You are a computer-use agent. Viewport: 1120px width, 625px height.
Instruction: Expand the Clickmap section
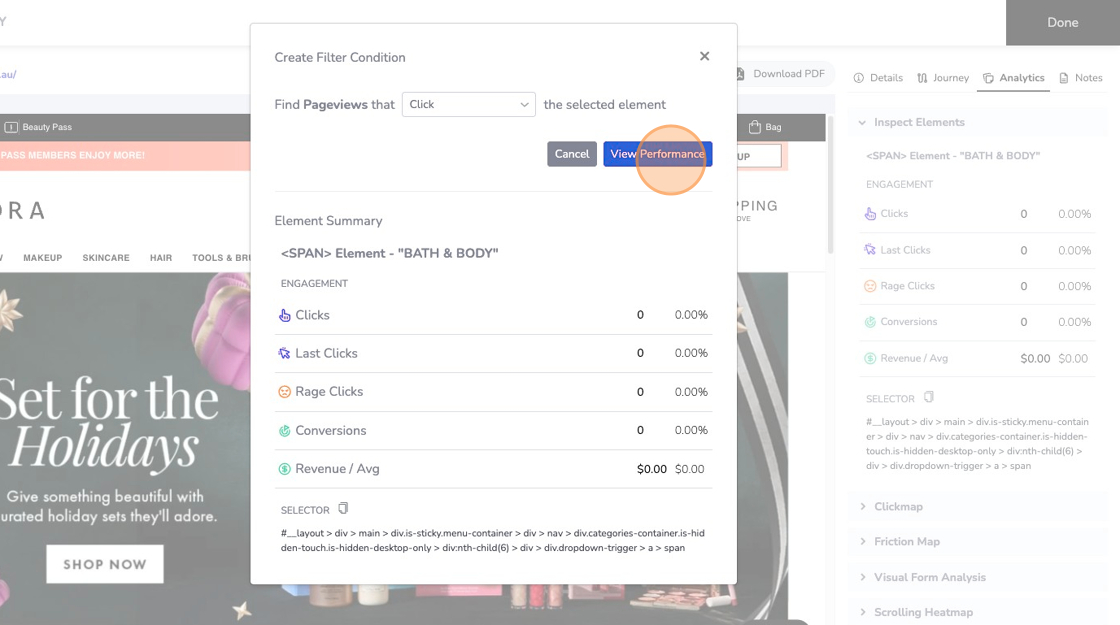pyautogui.click(x=898, y=507)
